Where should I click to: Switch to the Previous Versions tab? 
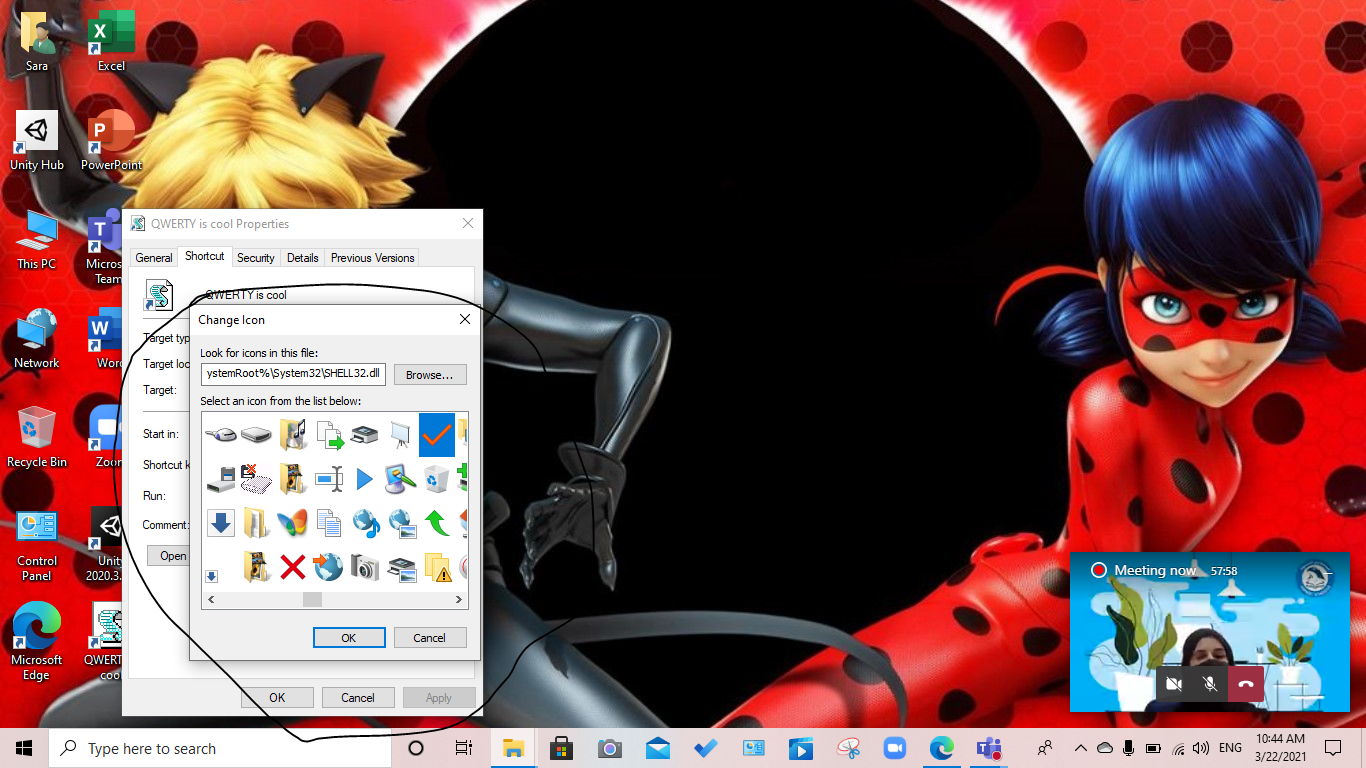pyautogui.click(x=372, y=258)
